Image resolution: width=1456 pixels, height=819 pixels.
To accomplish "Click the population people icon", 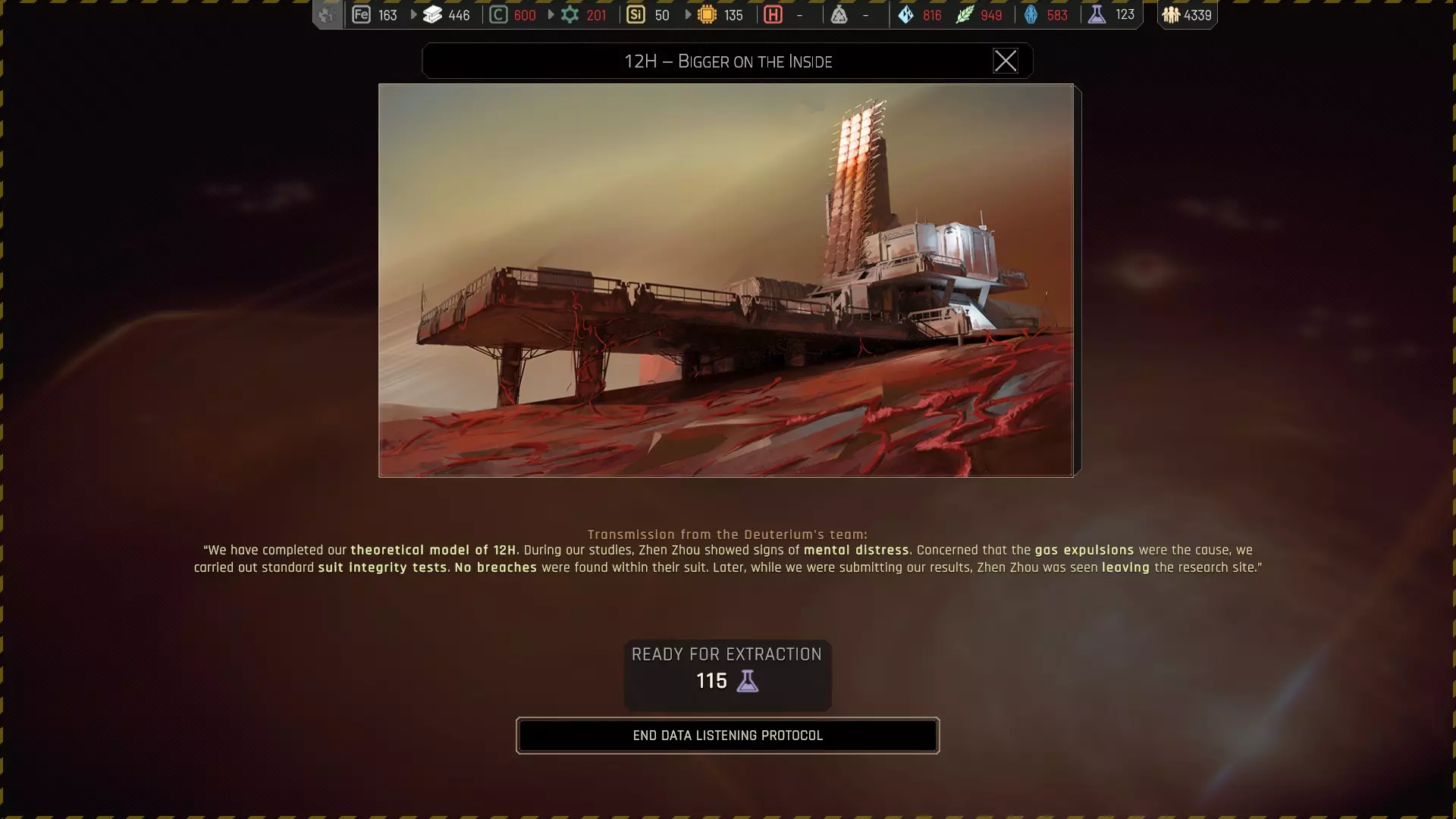I will pyautogui.click(x=1170, y=14).
